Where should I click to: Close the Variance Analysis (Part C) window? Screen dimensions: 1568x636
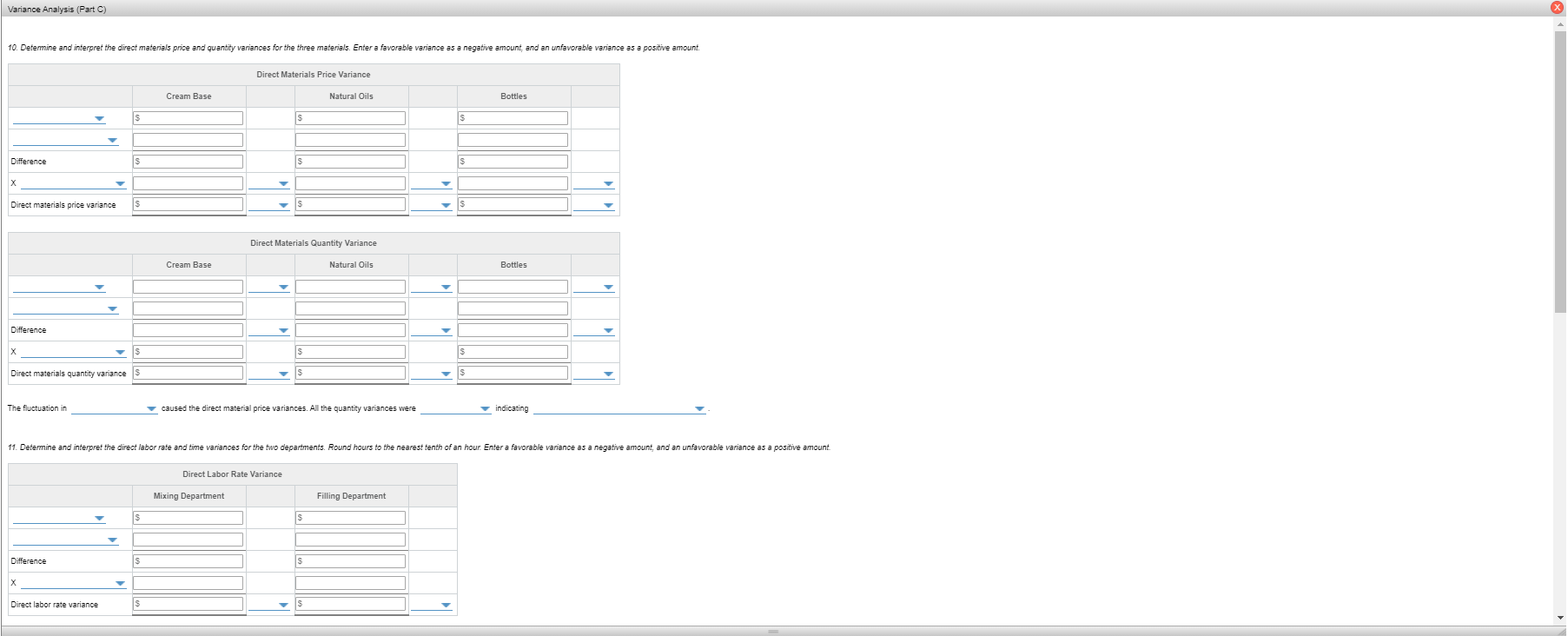coord(1557,7)
